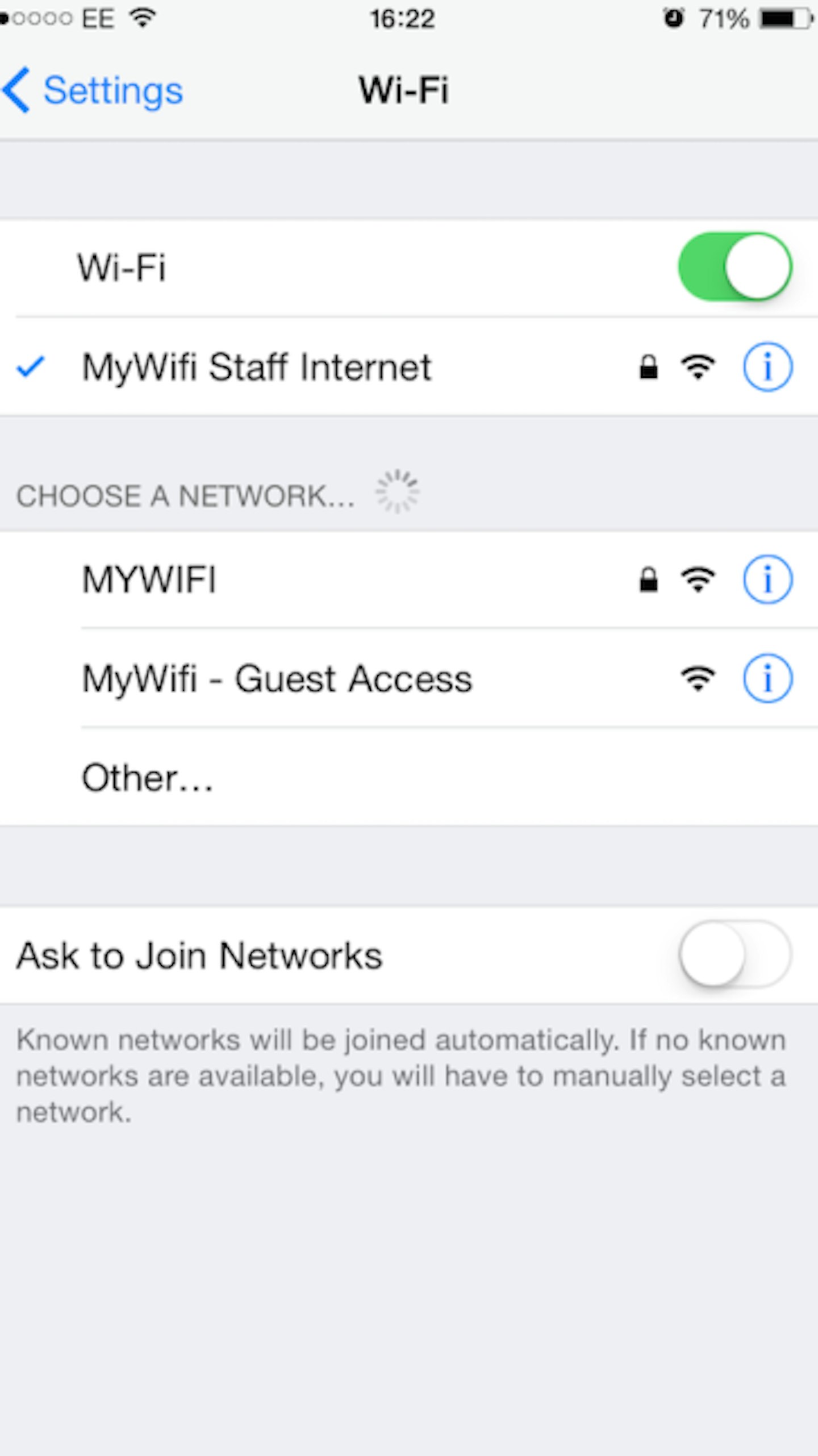This screenshot has height=1456, width=818.
Task: Join the MYWIFI network
Action: coord(409,579)
